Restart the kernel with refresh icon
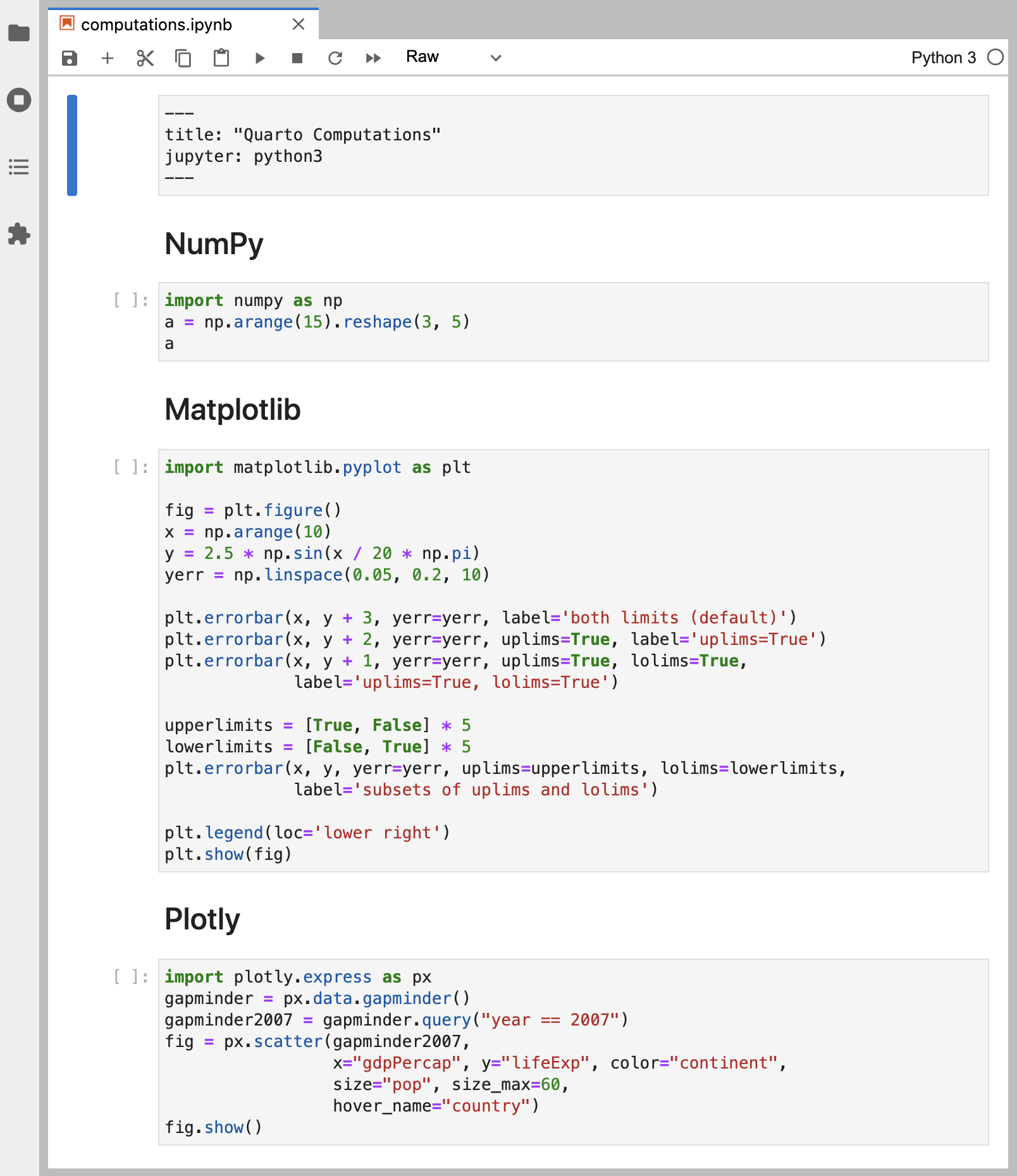The image size is (1017, 1176). [335, 58]
